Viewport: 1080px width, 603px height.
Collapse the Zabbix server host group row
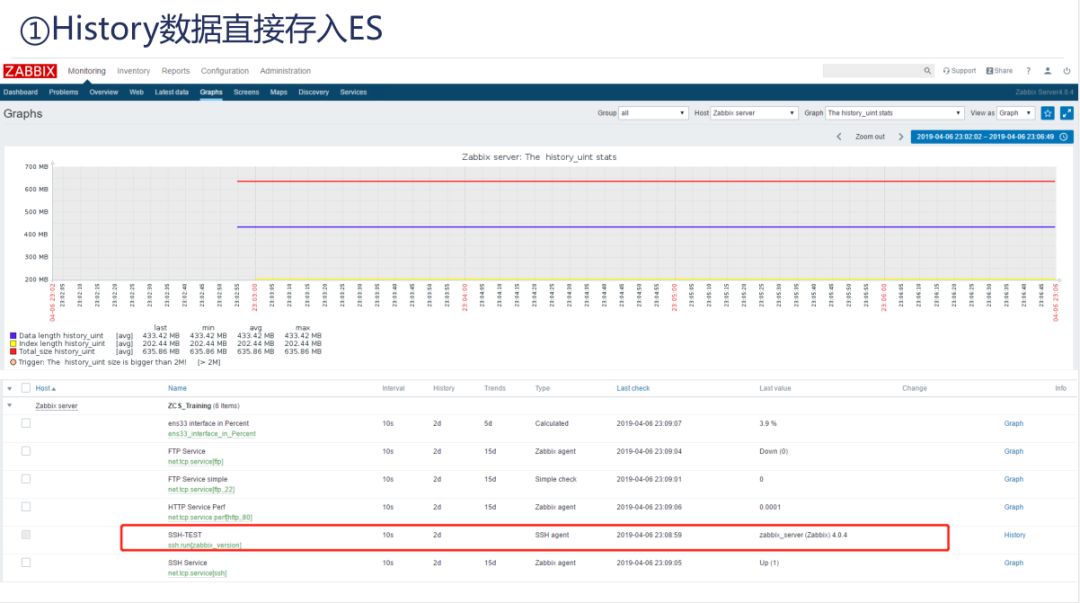click(x=10, y=405)
